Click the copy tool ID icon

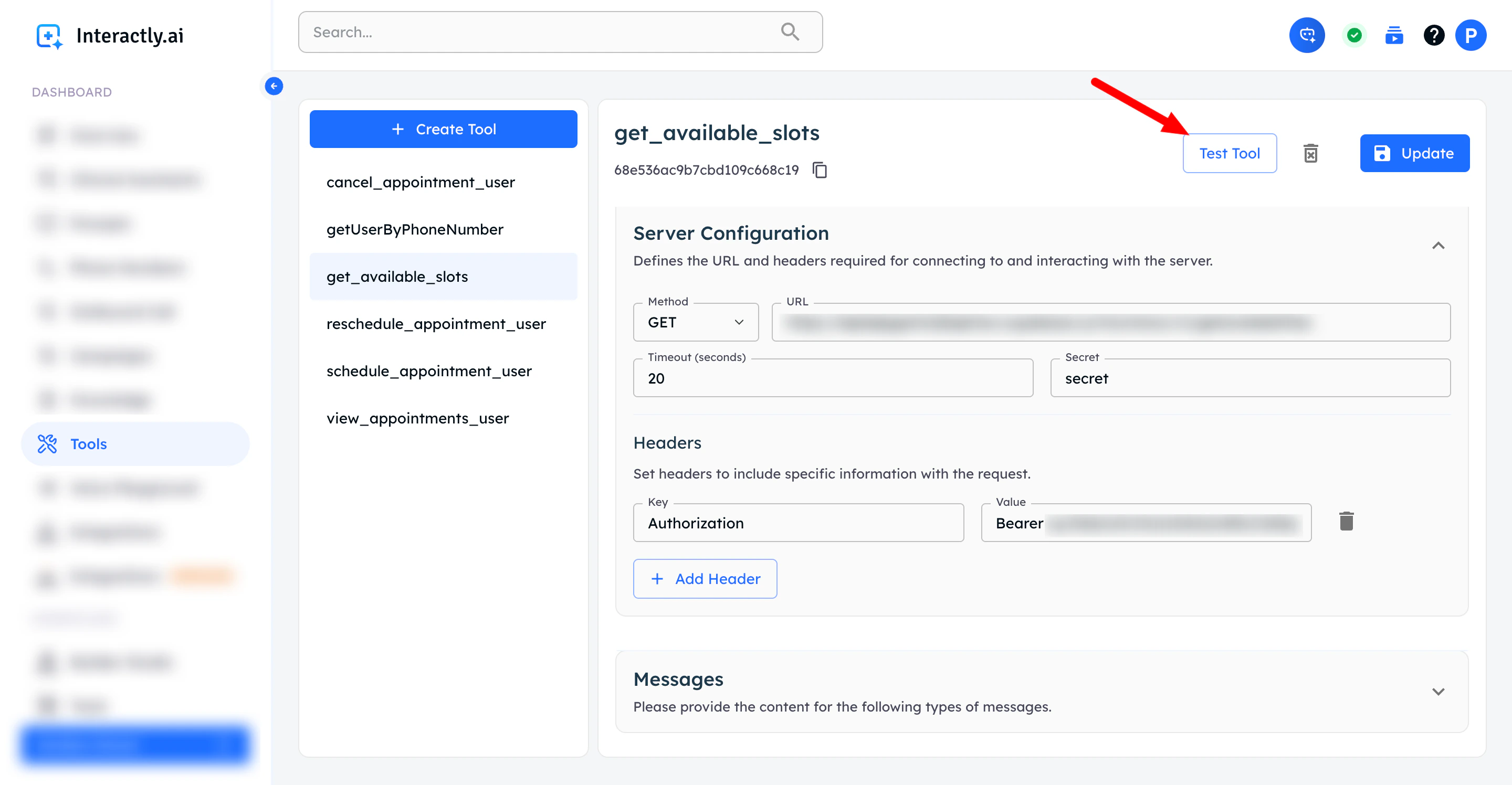[x=820, y=170]
